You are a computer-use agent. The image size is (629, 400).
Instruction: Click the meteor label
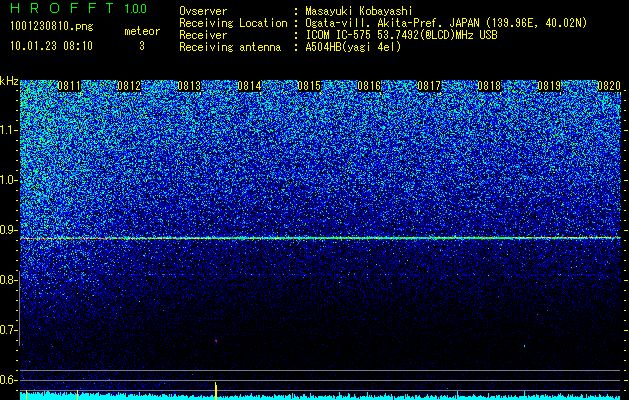142,31
